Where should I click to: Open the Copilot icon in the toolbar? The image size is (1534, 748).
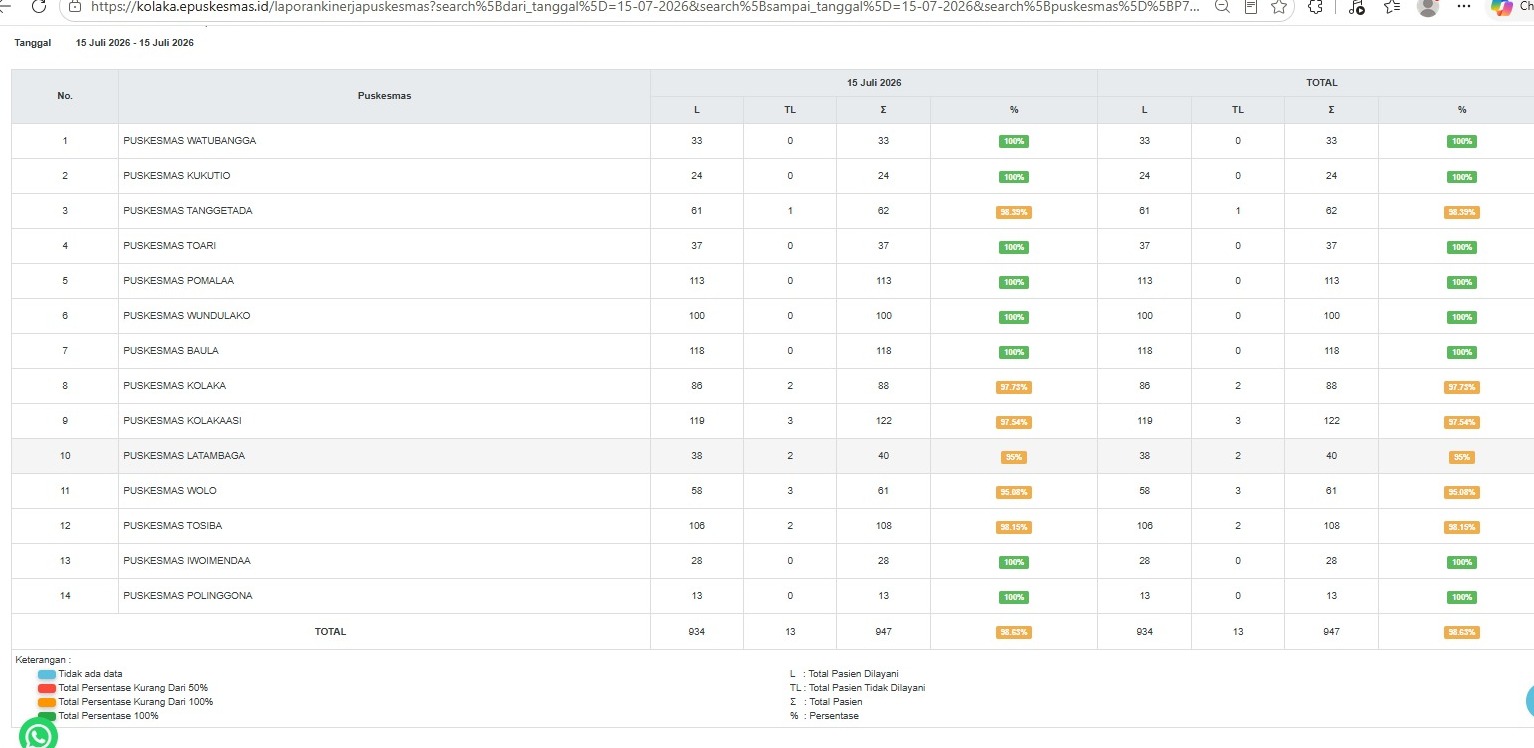pyautogui.click(x=1503, y=6)
